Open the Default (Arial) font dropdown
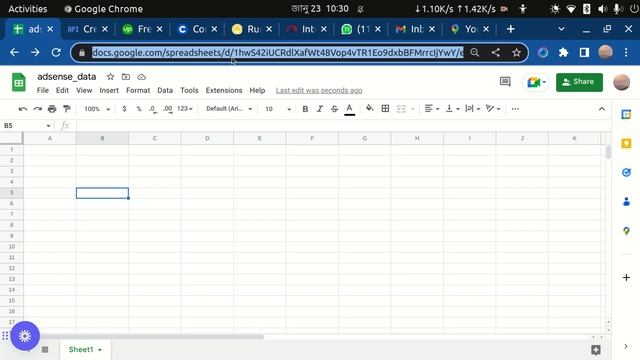This screenshot has width=640, height=360. point(229,109)
